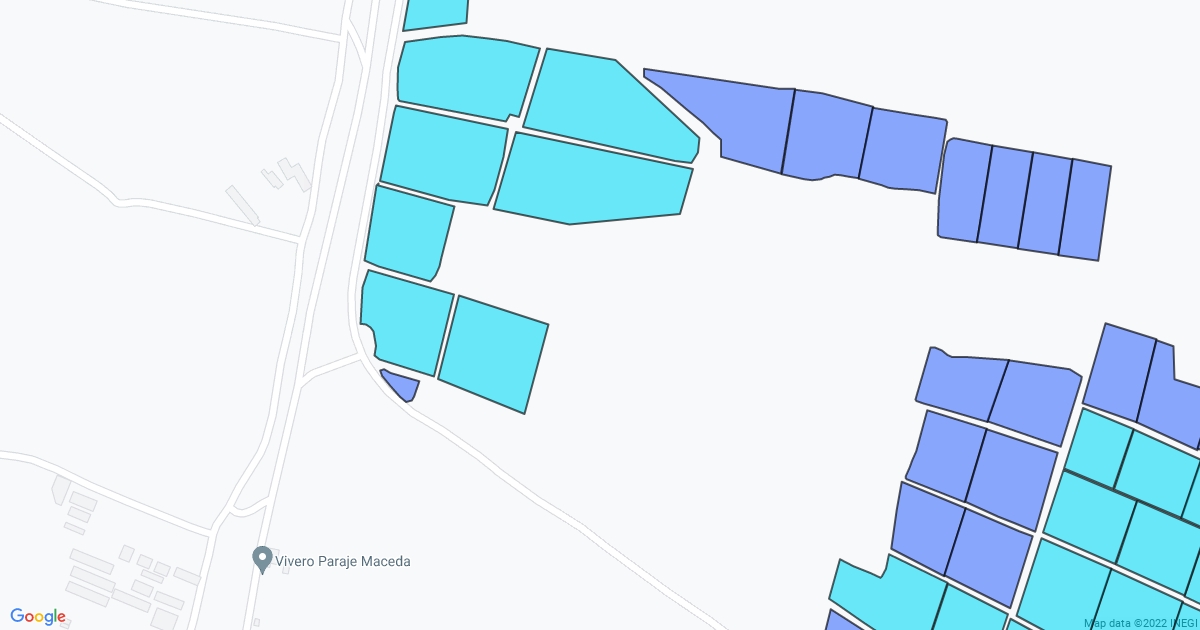The height and width of the screenshot is (630, 1200).
Task: Pick the cyan parcel with notched bottom-left corner
Action: (x=407, y=322)
